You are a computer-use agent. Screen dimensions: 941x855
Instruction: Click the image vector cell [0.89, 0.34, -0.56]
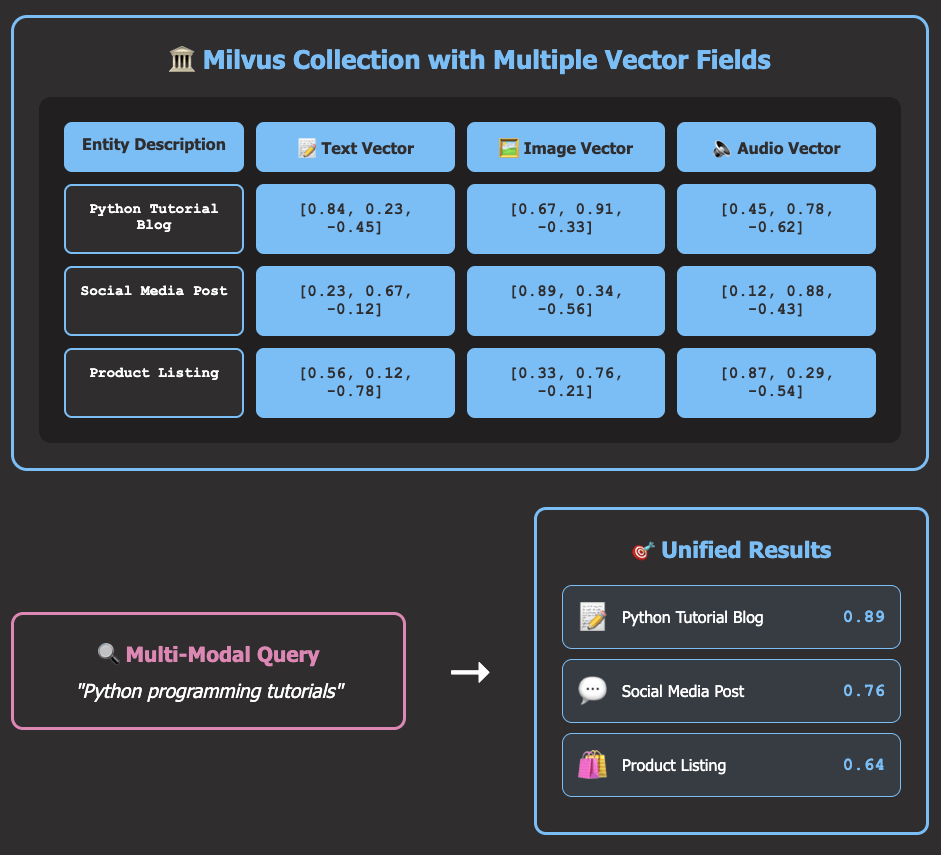click(566, 300)
